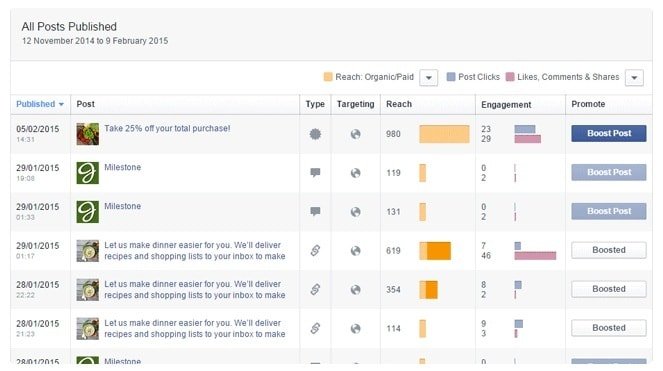Open the 'Take 25% off your total purchase!' post

(x=167, y=128)
